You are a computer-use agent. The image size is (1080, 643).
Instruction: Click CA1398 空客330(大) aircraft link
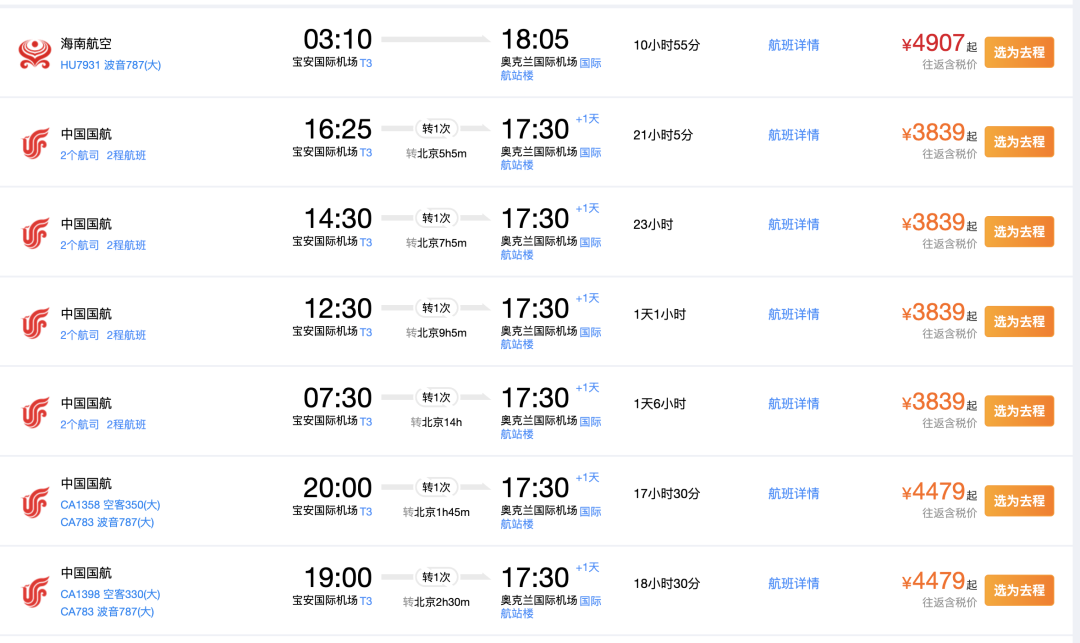point(110,594)
